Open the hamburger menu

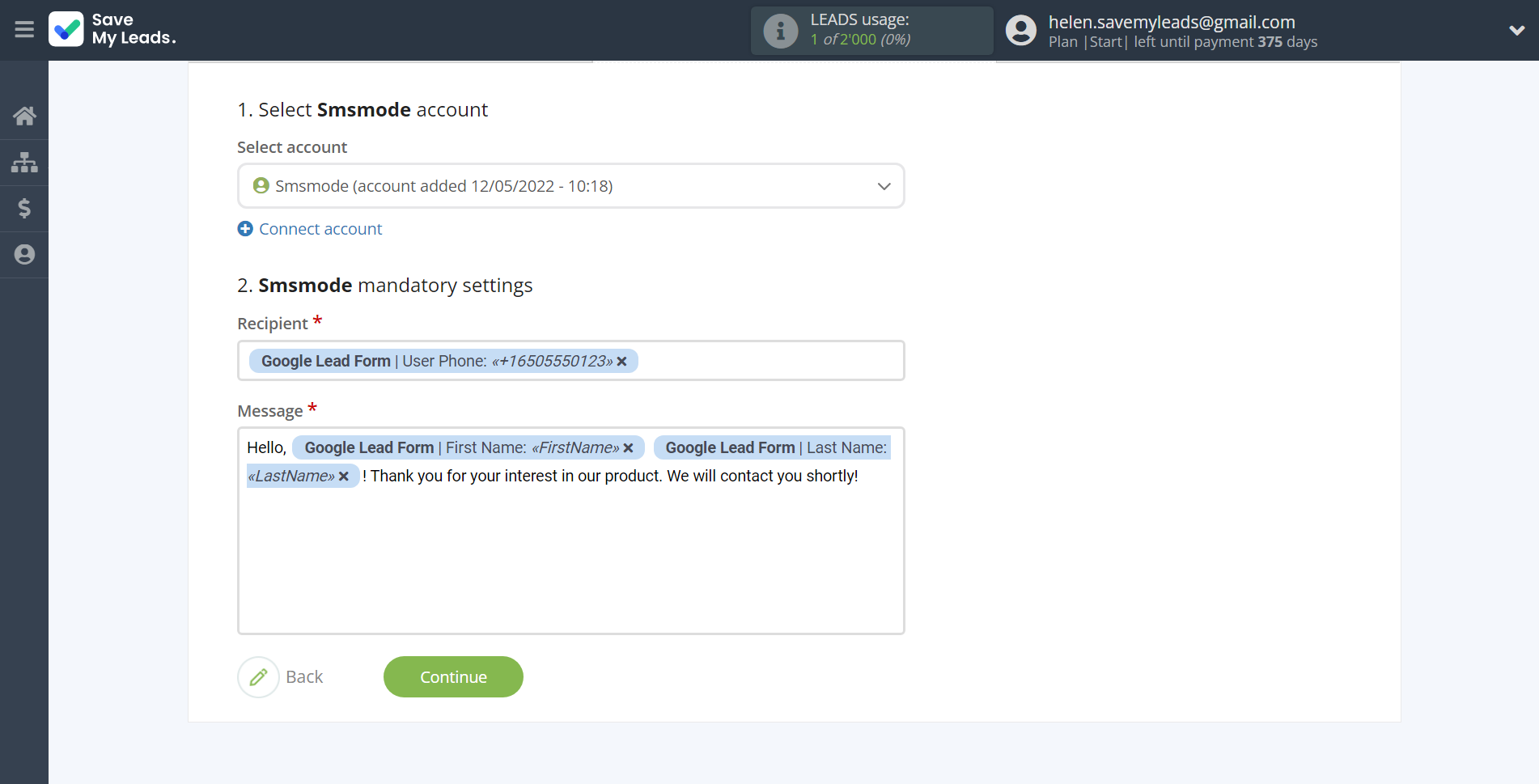[x=24, y=30]
